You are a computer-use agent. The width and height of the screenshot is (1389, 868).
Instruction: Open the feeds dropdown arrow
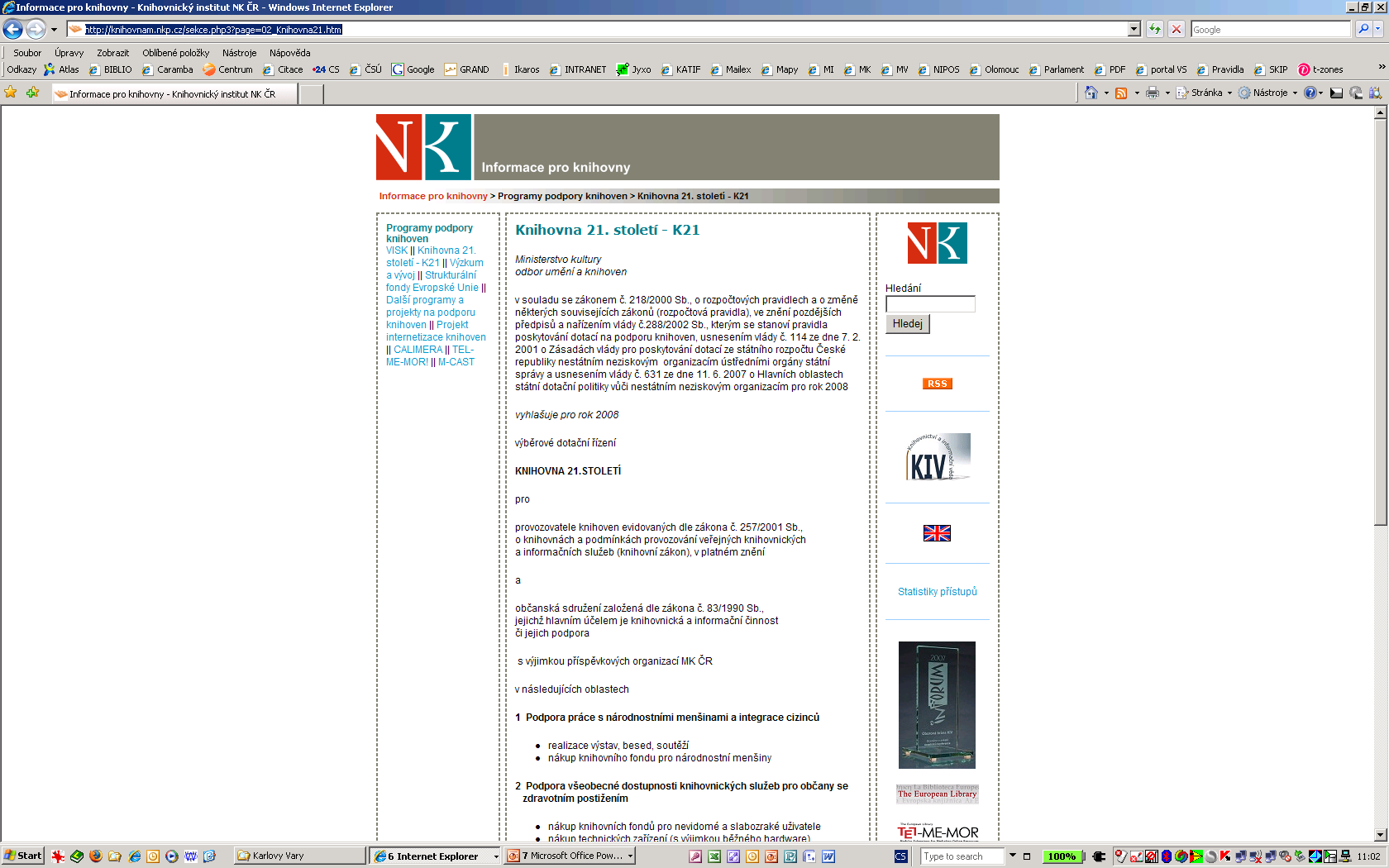1137,93
